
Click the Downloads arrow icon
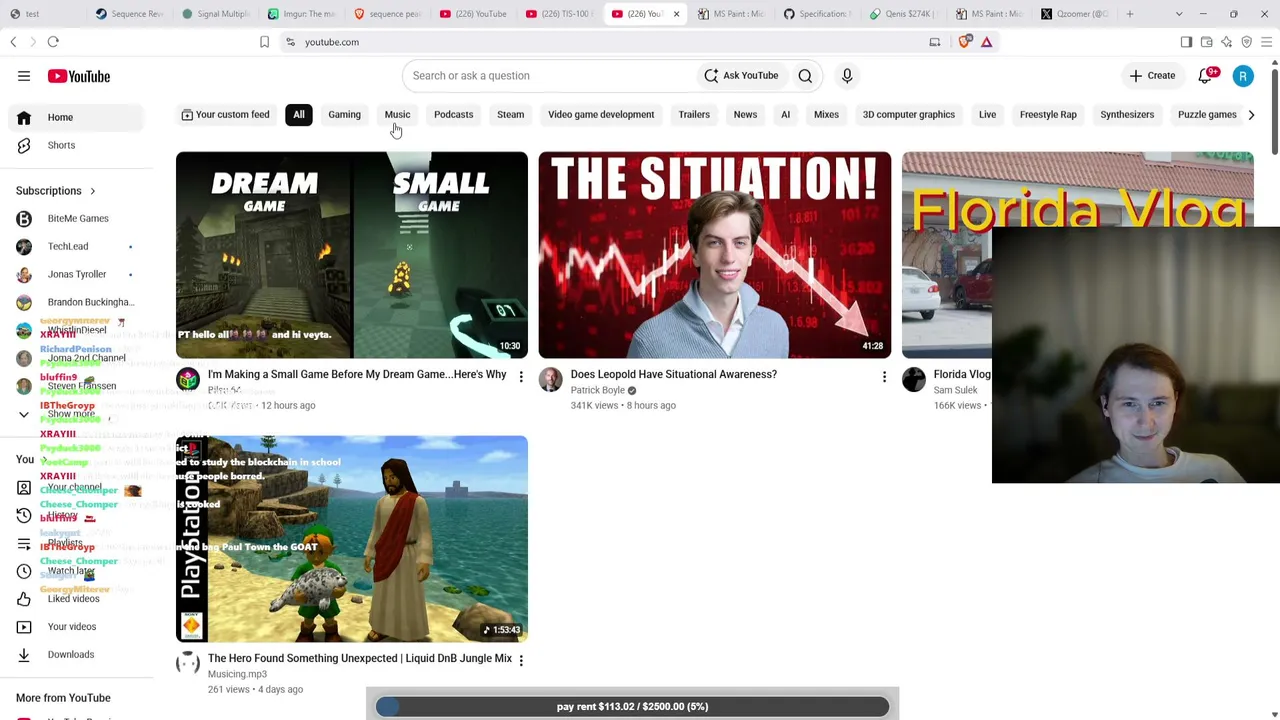(24, 655)
